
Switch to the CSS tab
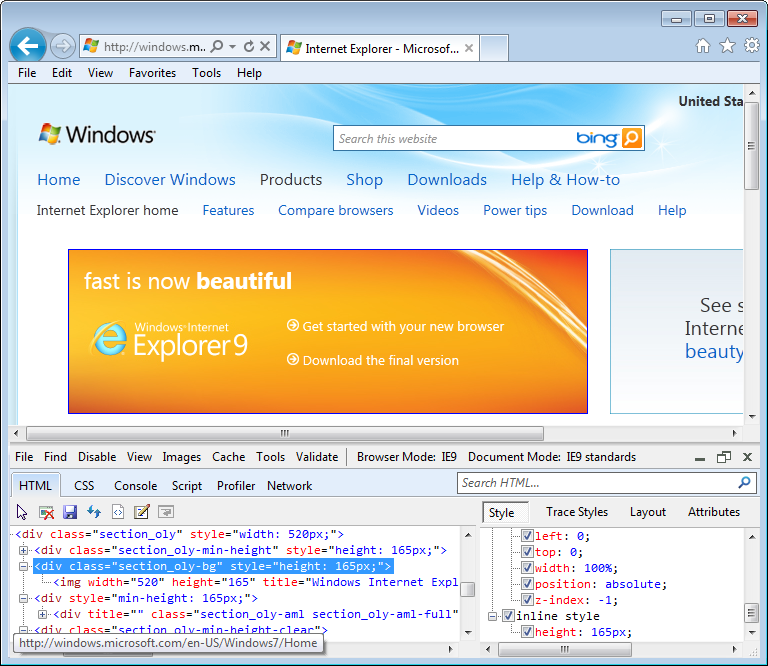84,486
